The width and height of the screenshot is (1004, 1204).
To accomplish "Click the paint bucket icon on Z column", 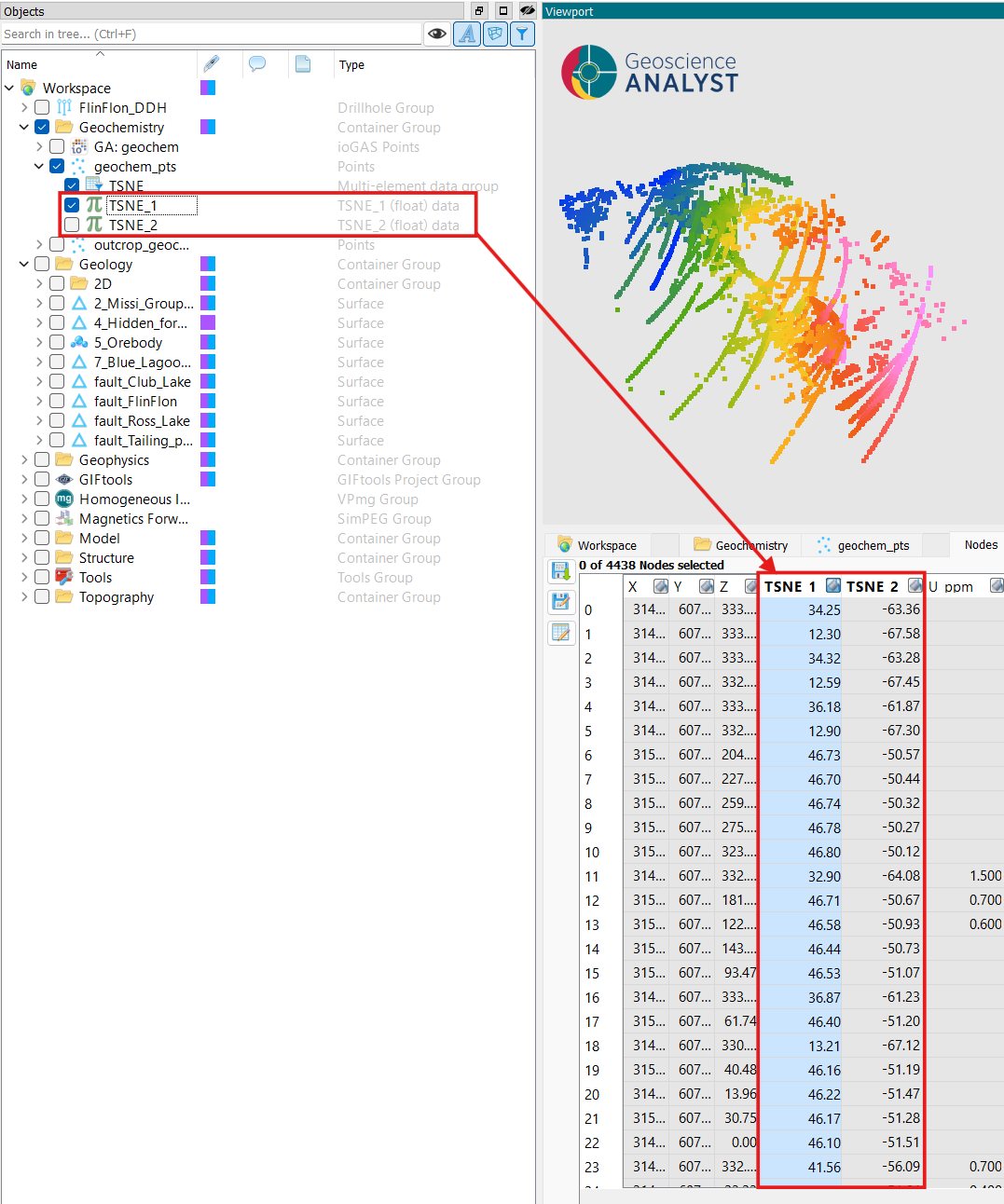I will click(x=751, y=586).
